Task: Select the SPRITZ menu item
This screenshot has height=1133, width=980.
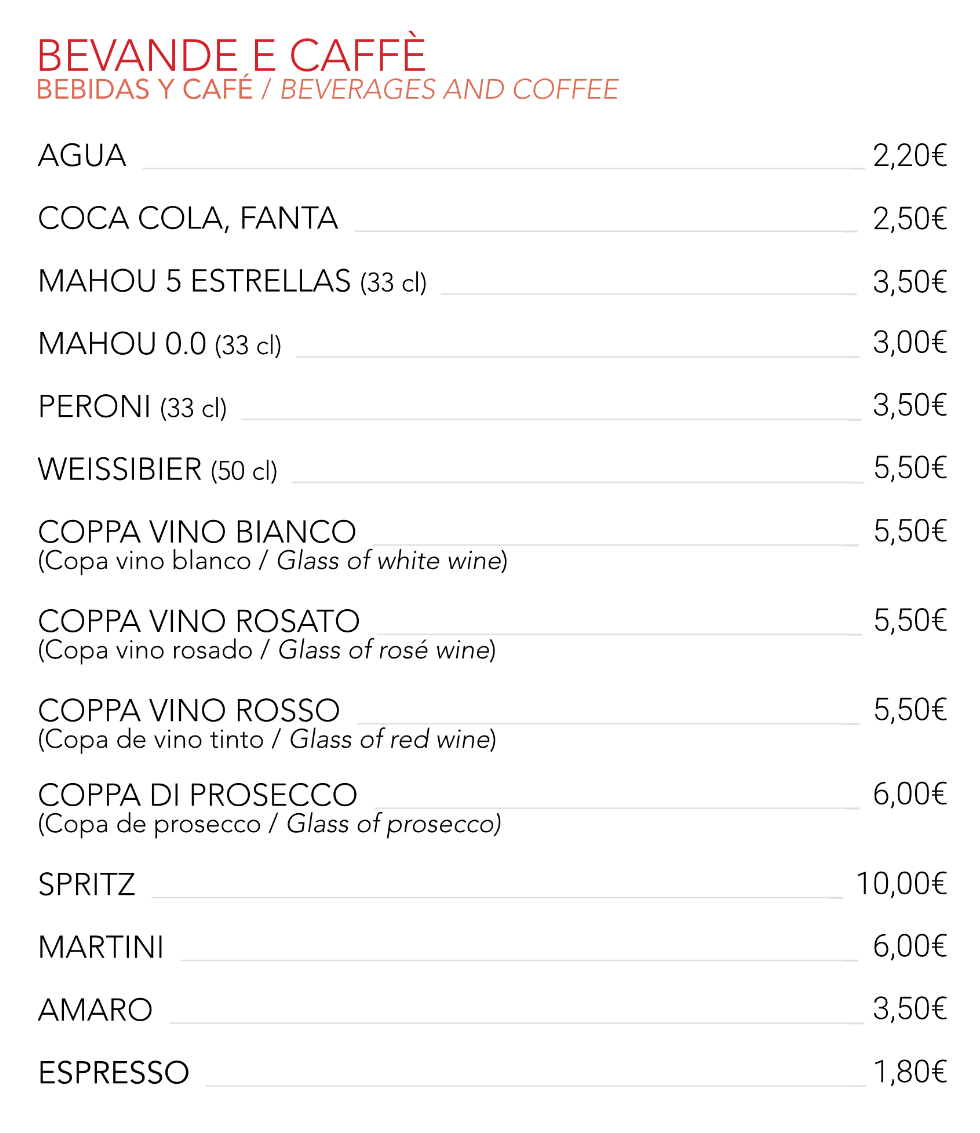Action: coord(86,885)
